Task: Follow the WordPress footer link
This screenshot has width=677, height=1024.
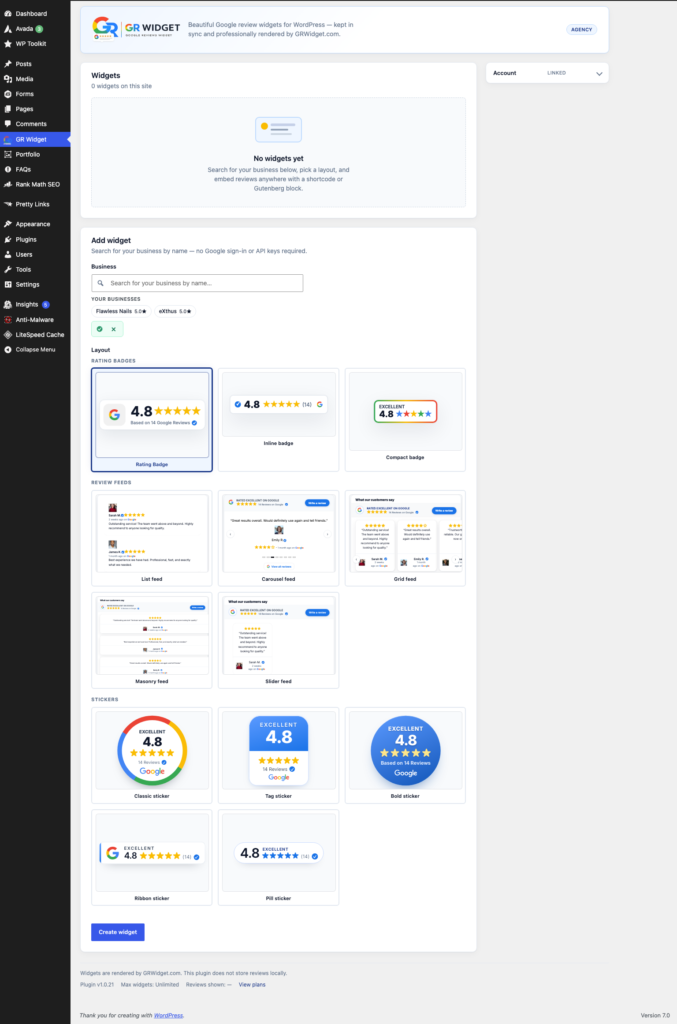Action: 168,1016
